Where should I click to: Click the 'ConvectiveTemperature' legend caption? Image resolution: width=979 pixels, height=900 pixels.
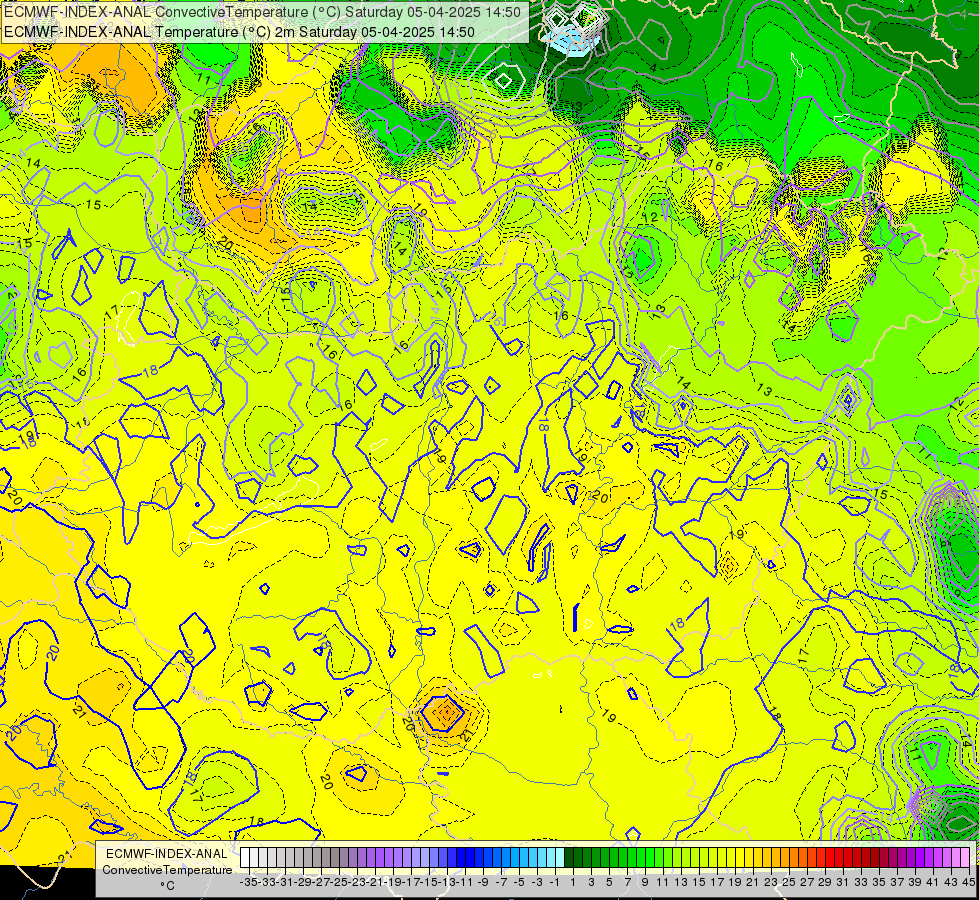pos(167,869)
